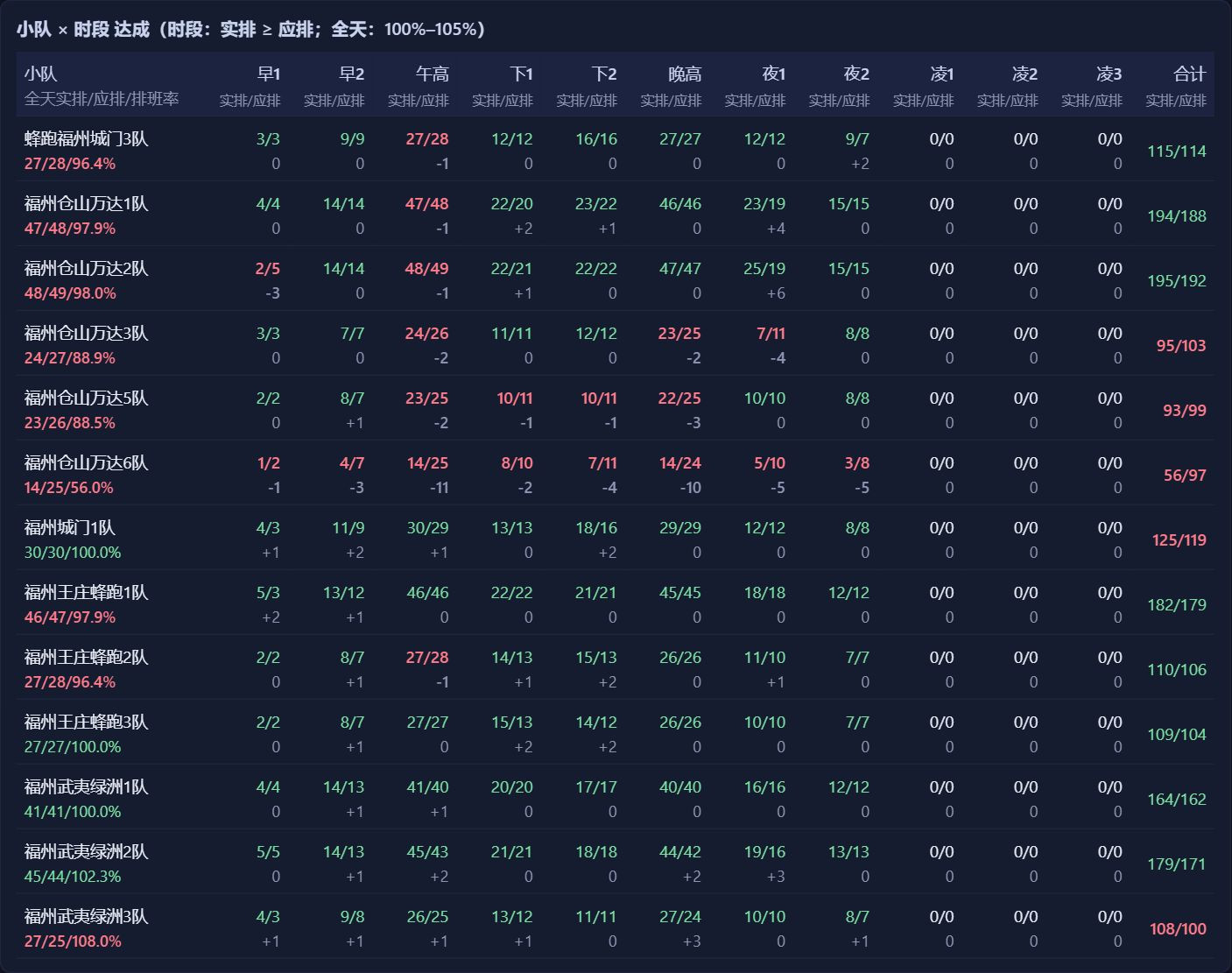Screen dimensions: 1232x973
Task: Select 5/3 早1 cell of 福州王庄蜂跑1队
Action: tap(268, 593)
